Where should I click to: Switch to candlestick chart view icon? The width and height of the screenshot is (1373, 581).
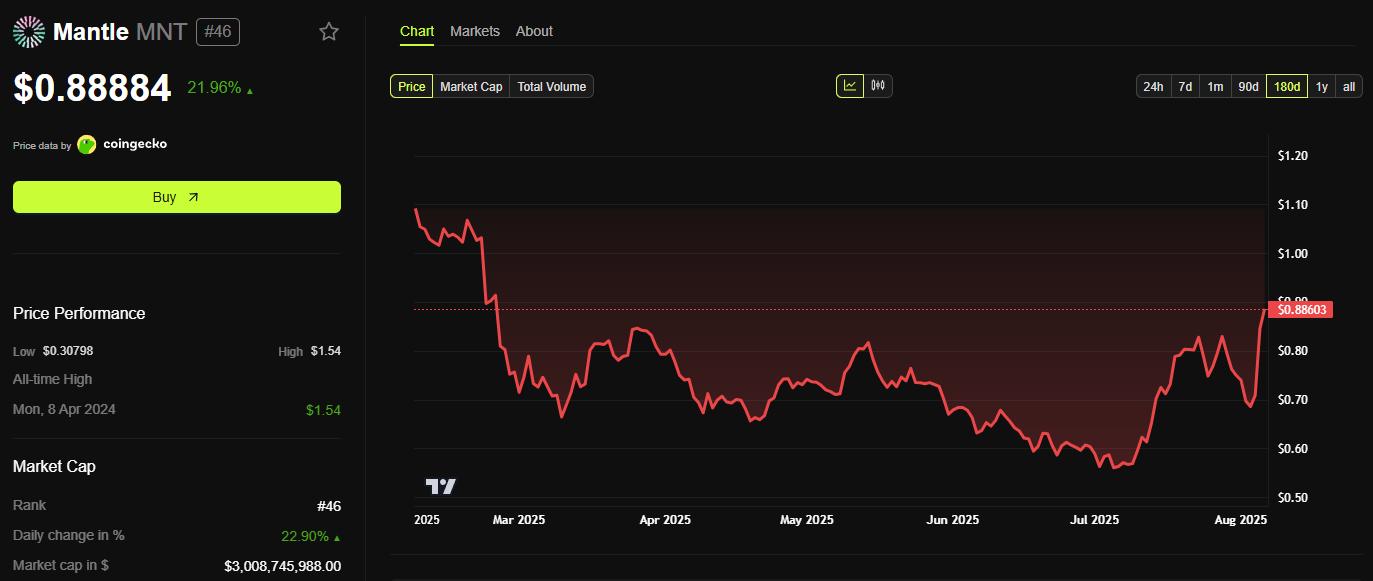click(878, 86)
